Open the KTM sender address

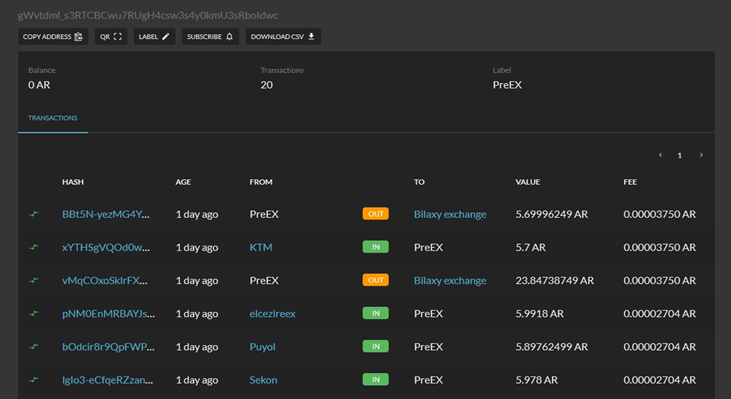coord(261,248)
